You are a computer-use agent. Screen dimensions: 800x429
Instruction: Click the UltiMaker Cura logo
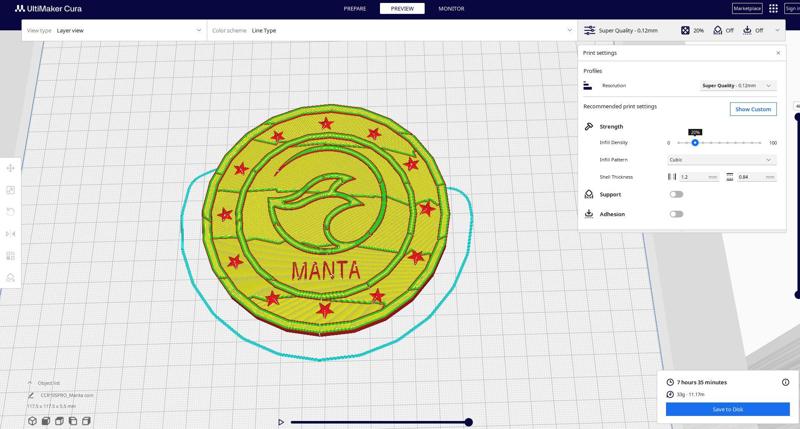(x=48, y=9)
